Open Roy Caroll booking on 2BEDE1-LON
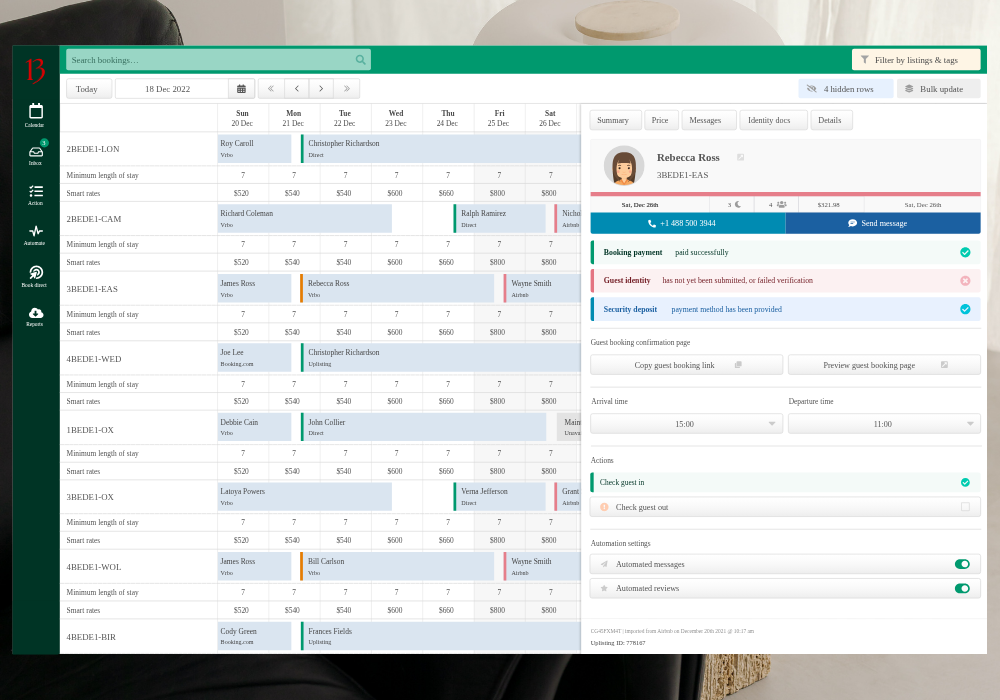This screenshot has width=1000, height=700. [254, 149]
